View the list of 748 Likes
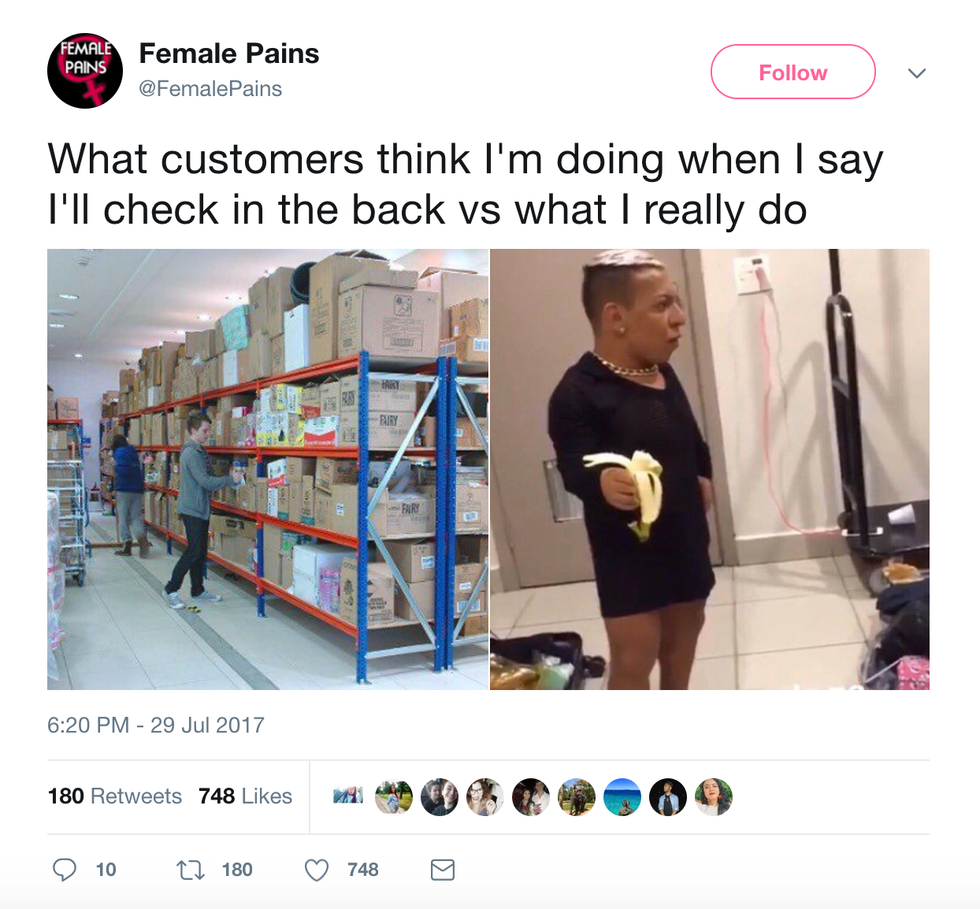980x909 pixels. [x=245, y=796]
